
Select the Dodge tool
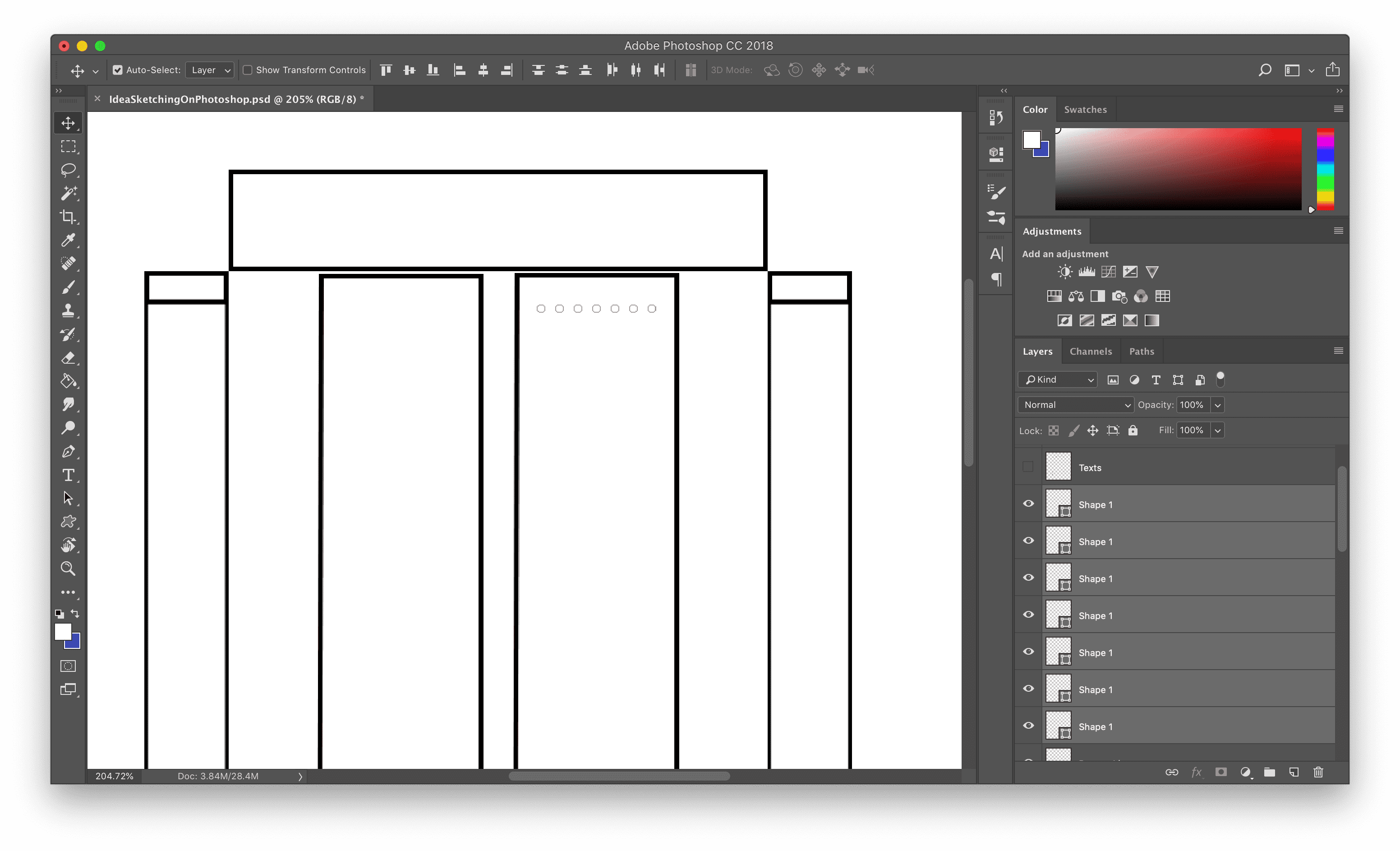point(68,427)
